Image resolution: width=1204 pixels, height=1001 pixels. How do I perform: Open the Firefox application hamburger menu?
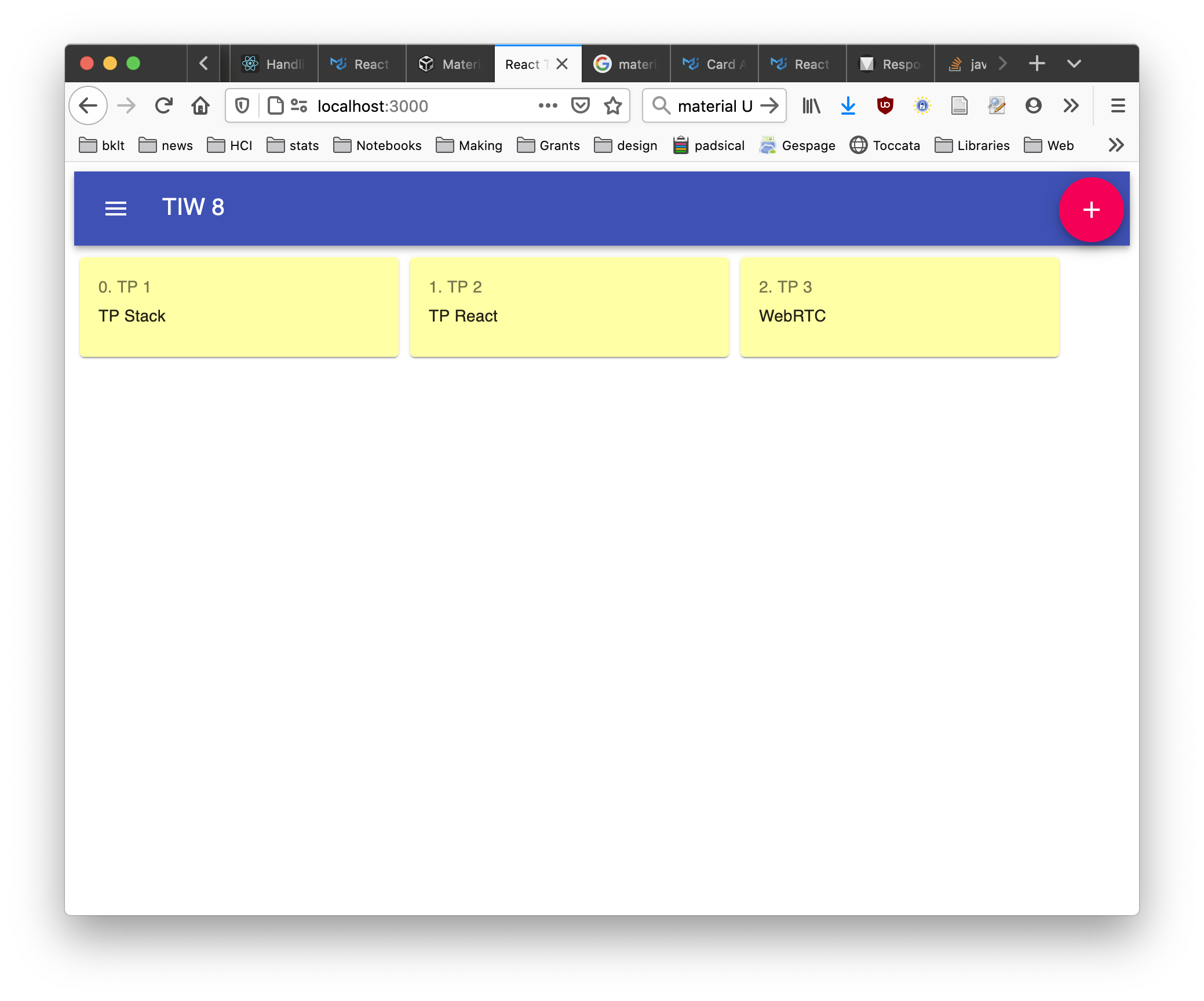1118,105
